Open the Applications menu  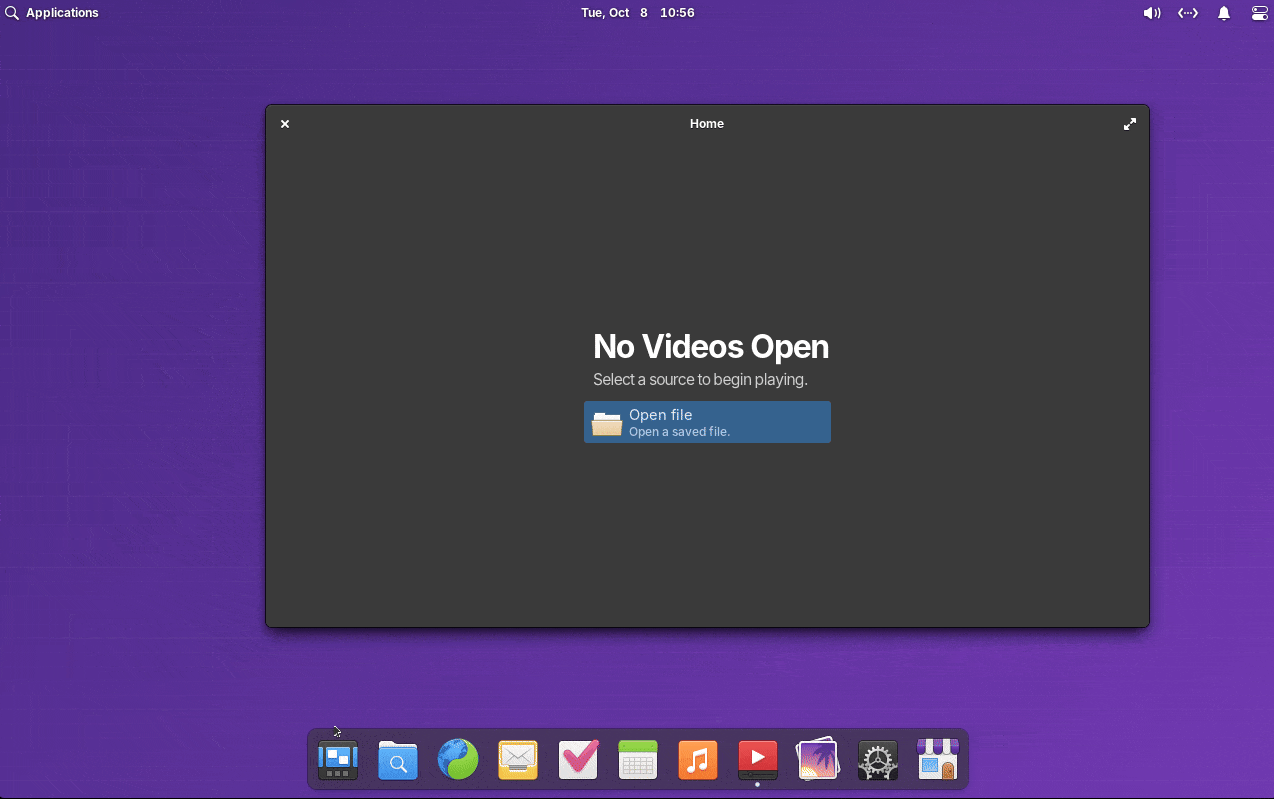(x=52, y=13)
